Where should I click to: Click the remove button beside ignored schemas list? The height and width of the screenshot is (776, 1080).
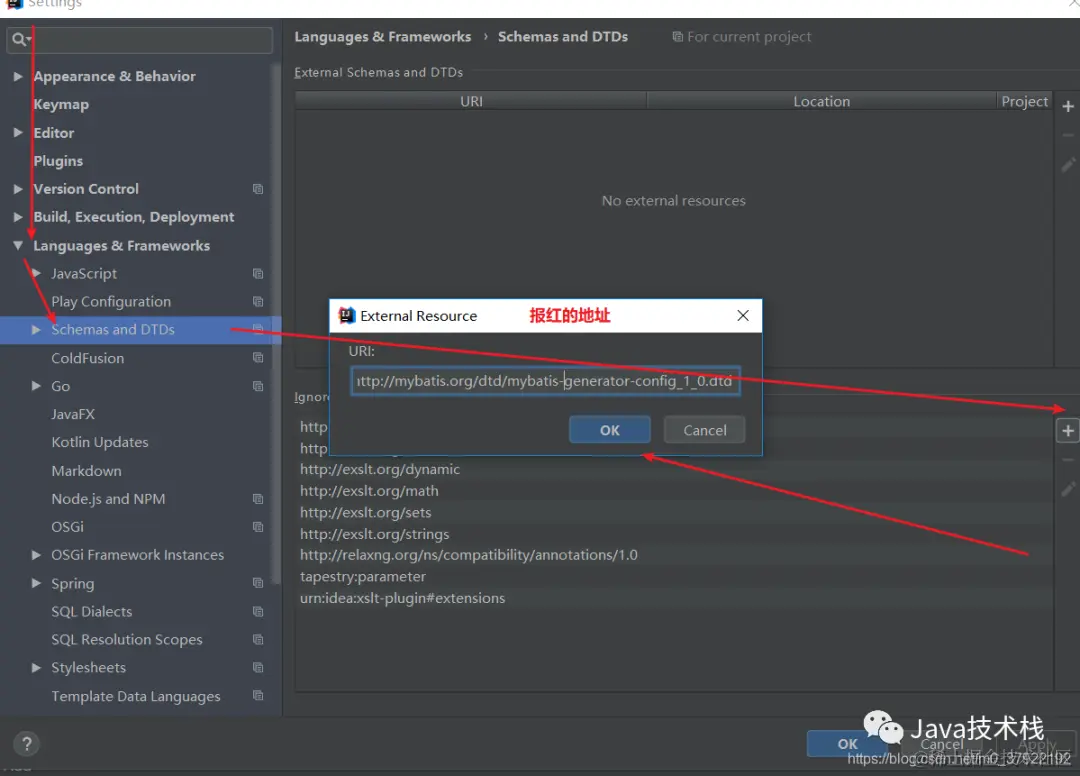click(1068, 460)
